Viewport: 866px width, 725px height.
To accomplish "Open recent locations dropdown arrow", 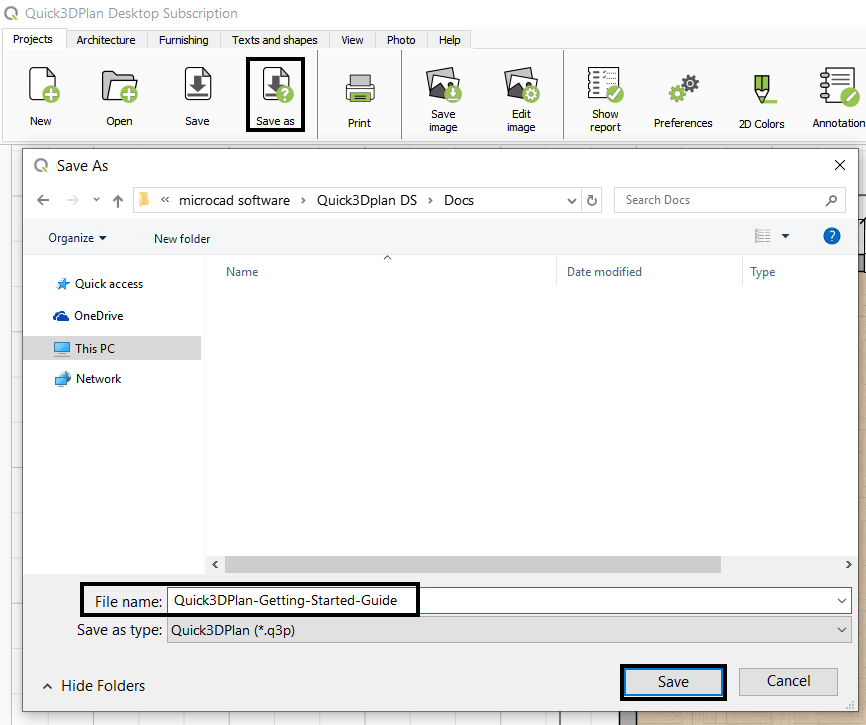I will click(x=96, y=200).
